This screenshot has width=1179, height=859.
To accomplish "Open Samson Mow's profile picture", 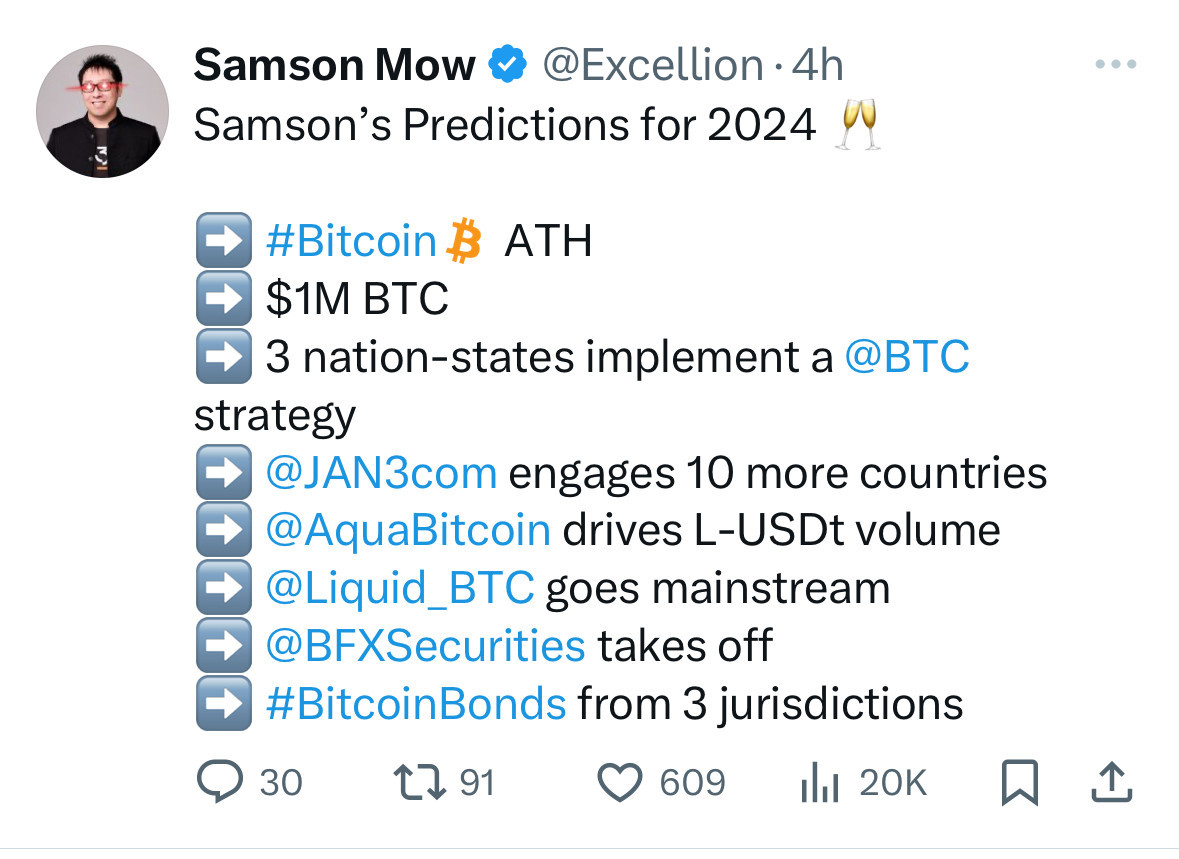I will (x=102, y=111).
